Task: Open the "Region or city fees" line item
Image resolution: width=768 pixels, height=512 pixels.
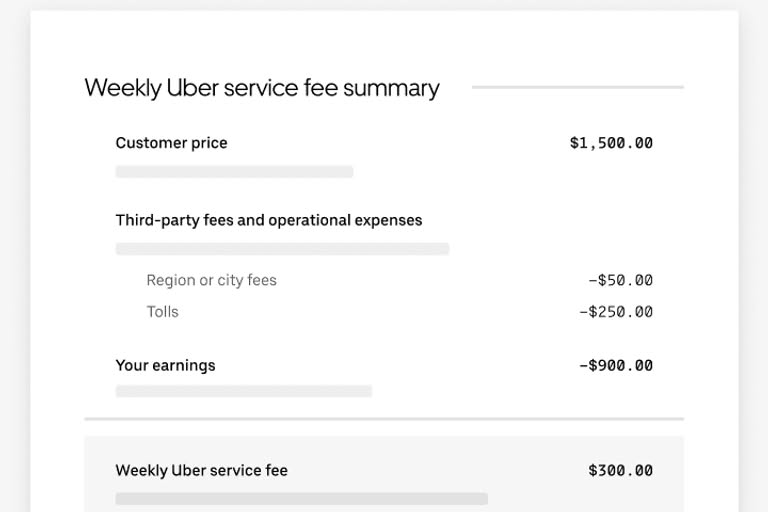Action: (x=211, y=280)
